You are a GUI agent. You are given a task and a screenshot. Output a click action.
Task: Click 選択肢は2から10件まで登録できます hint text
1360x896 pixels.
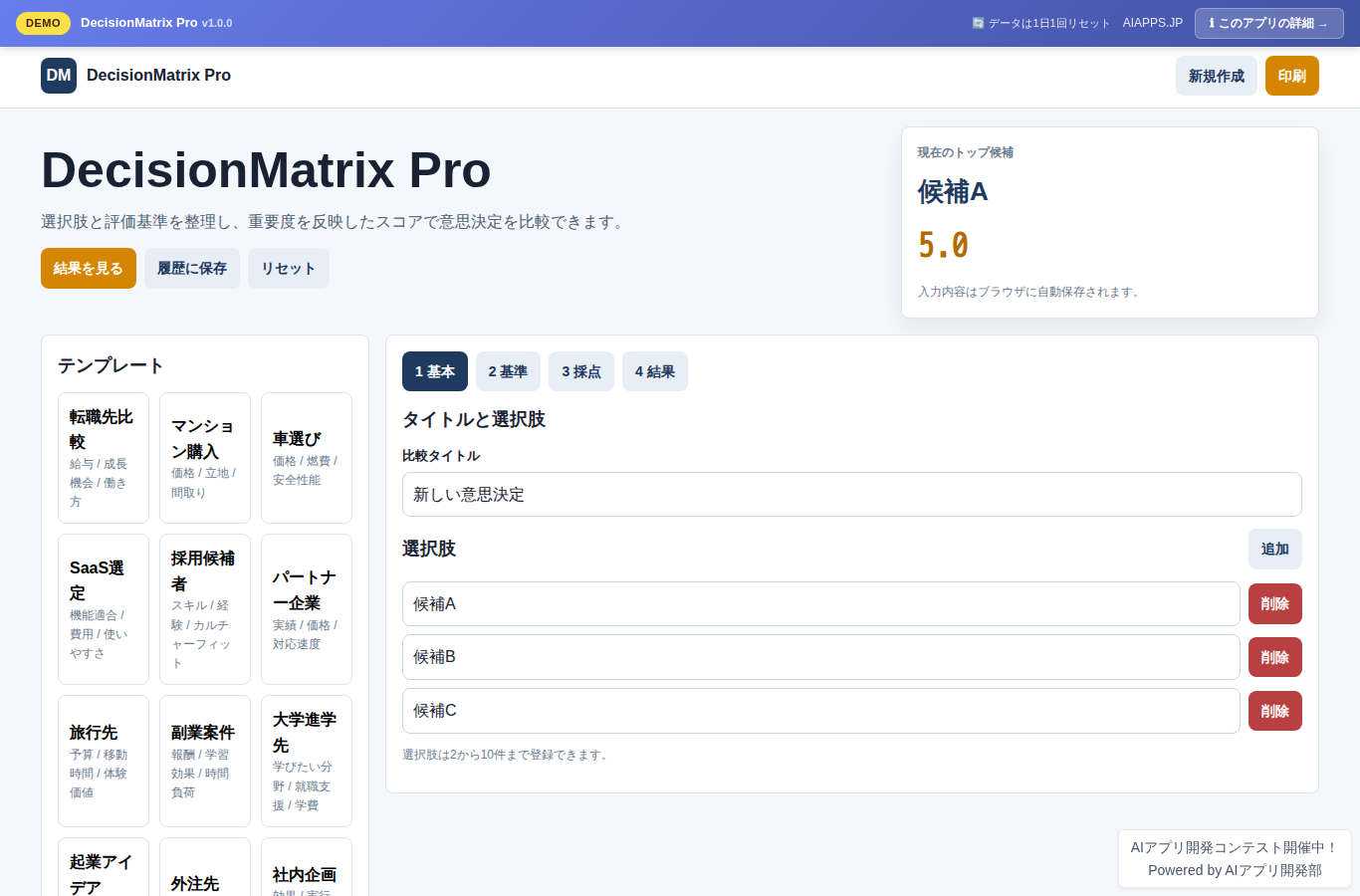point(507,755)
